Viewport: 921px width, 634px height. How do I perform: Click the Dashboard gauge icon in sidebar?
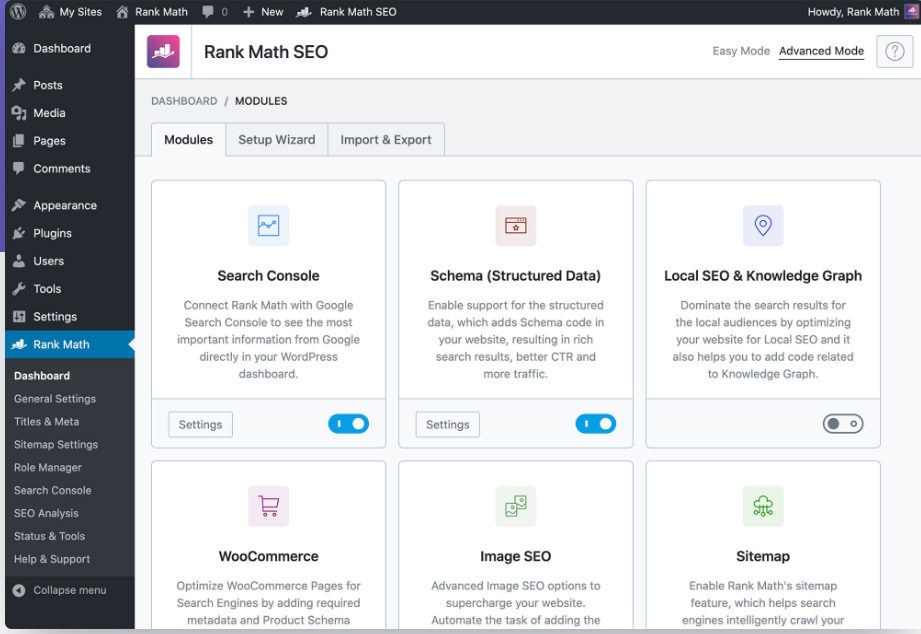click(19, 48)
